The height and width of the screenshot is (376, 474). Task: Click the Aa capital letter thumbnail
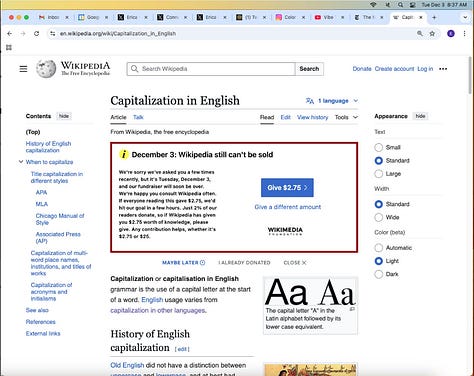coord(310,292)
